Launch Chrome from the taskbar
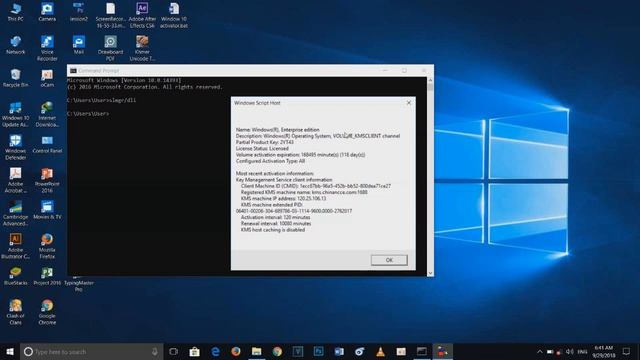The image size is (640, 360). click(x=277, y=351)
